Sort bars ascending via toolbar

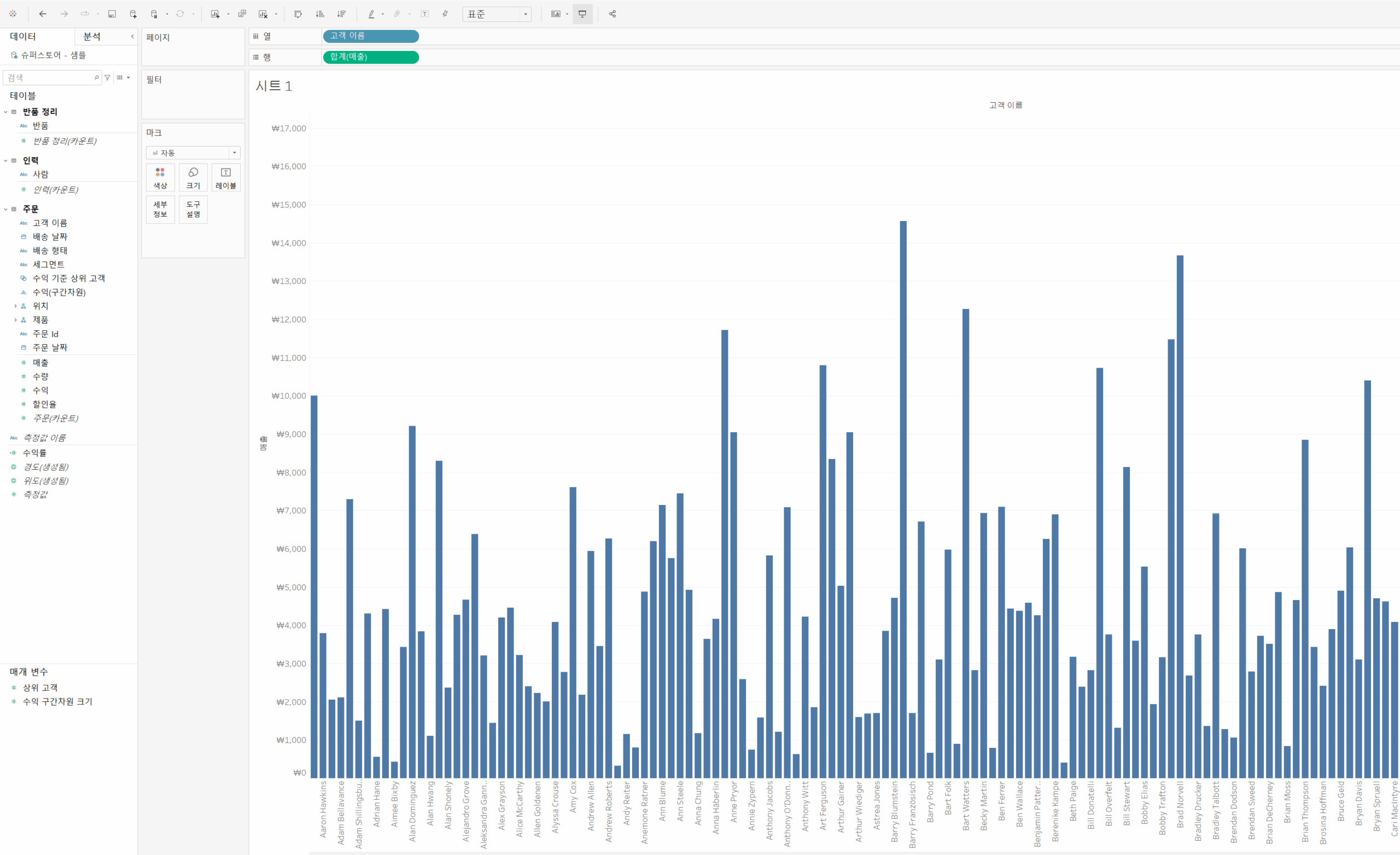(320, 14)
